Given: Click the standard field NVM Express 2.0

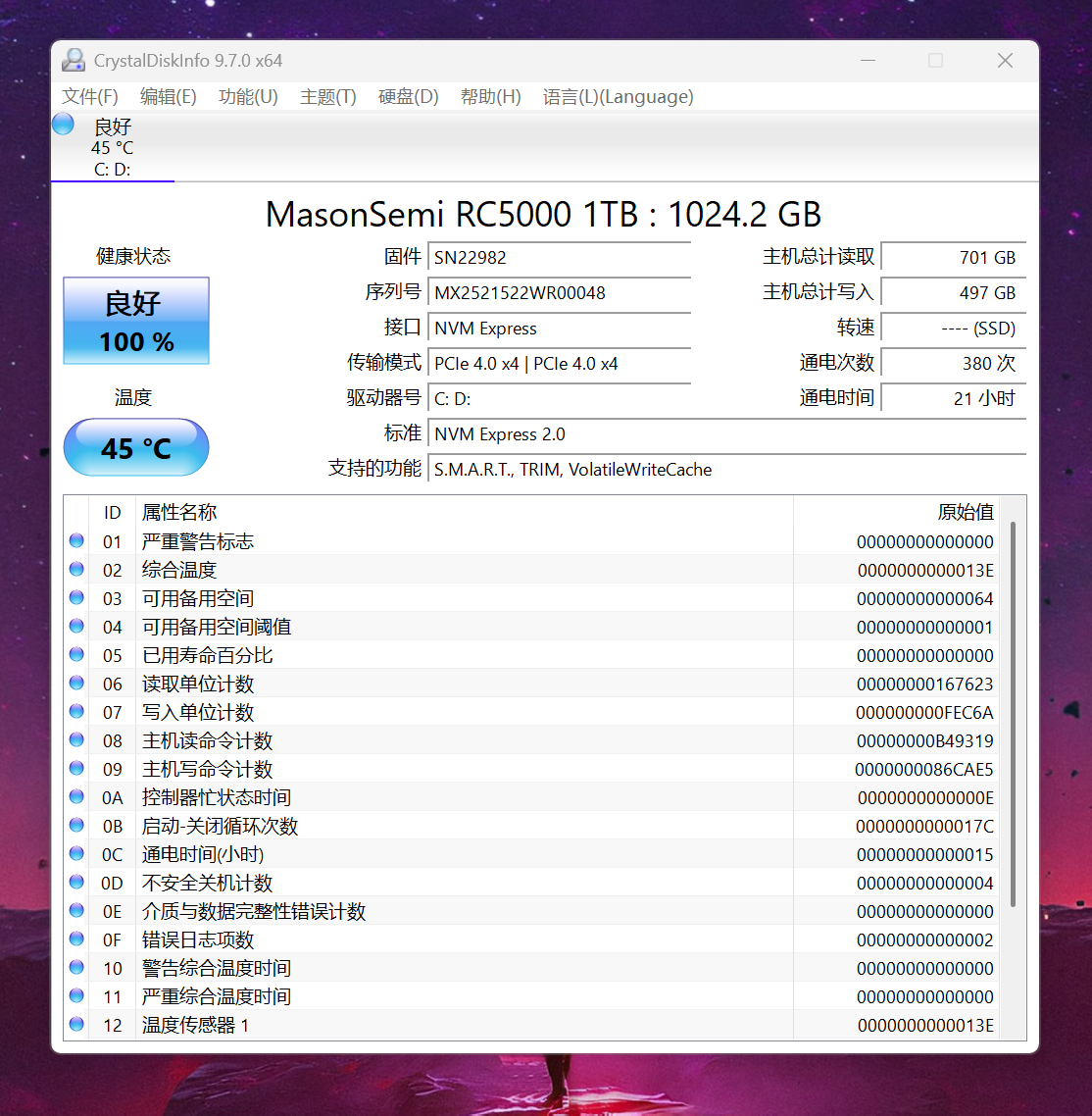Looking at the screenshot, I should (x=726, y=434).
